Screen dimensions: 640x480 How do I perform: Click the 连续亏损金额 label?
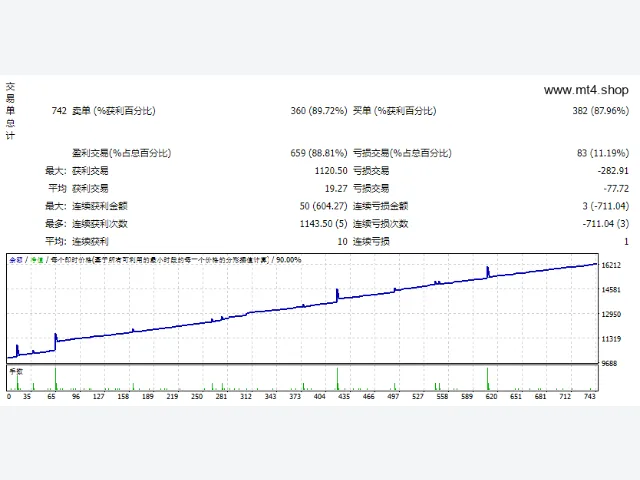point(380,206)
